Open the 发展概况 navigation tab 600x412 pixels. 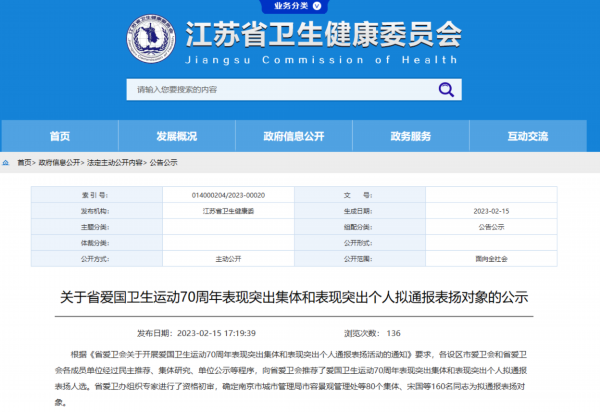[177, 136]
